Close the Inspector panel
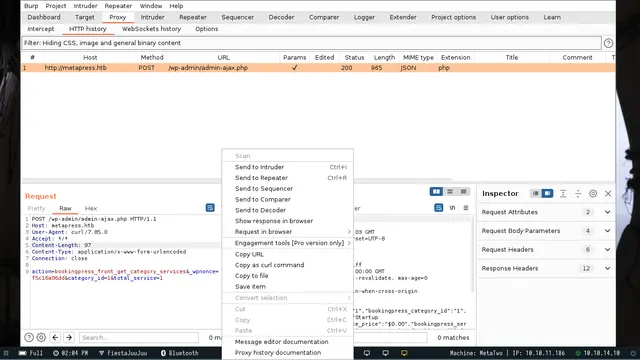Image resolution: width=640 pixels, height=360 pixels. [608, 193]
